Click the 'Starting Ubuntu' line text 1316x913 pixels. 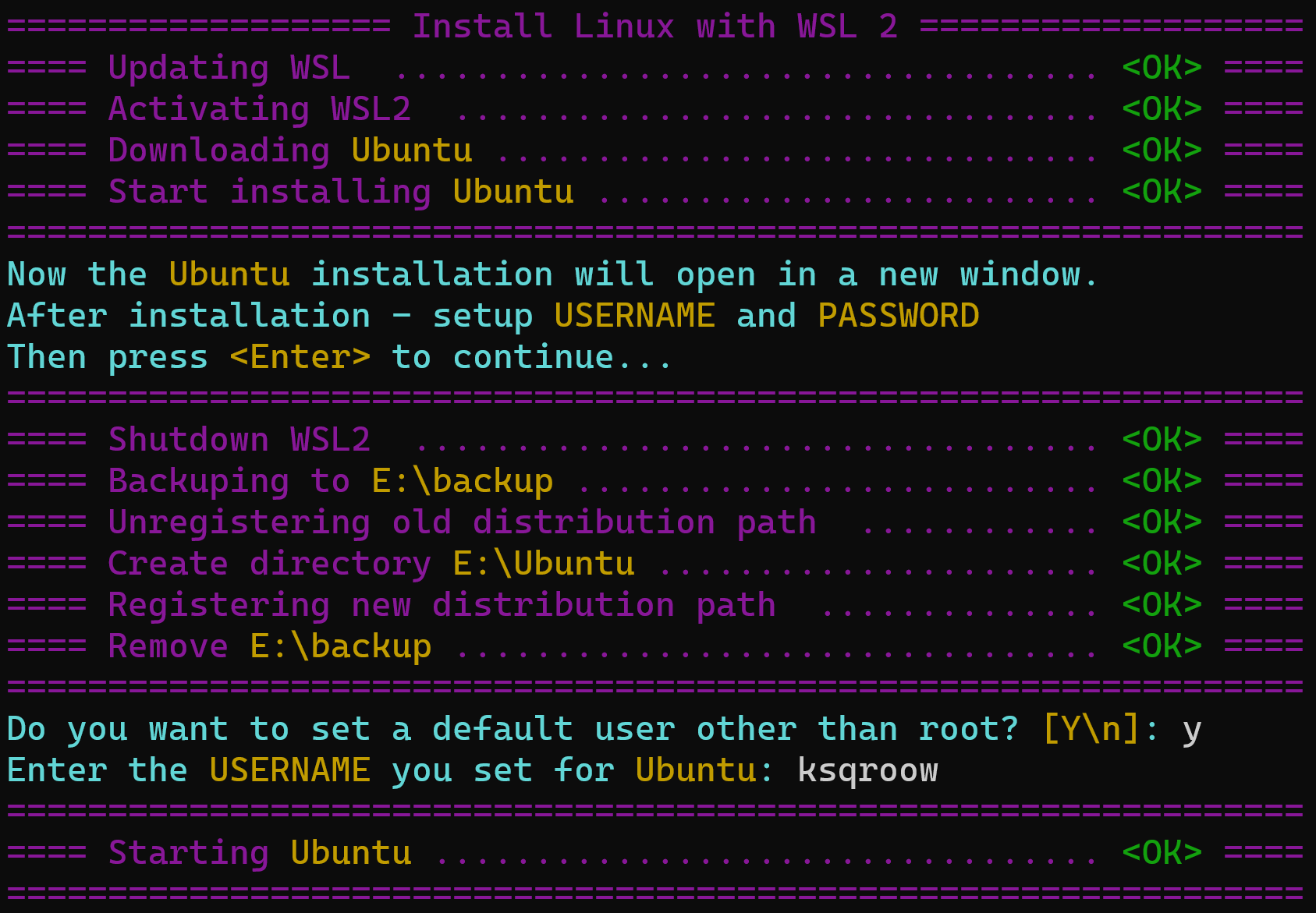point(259,853)
